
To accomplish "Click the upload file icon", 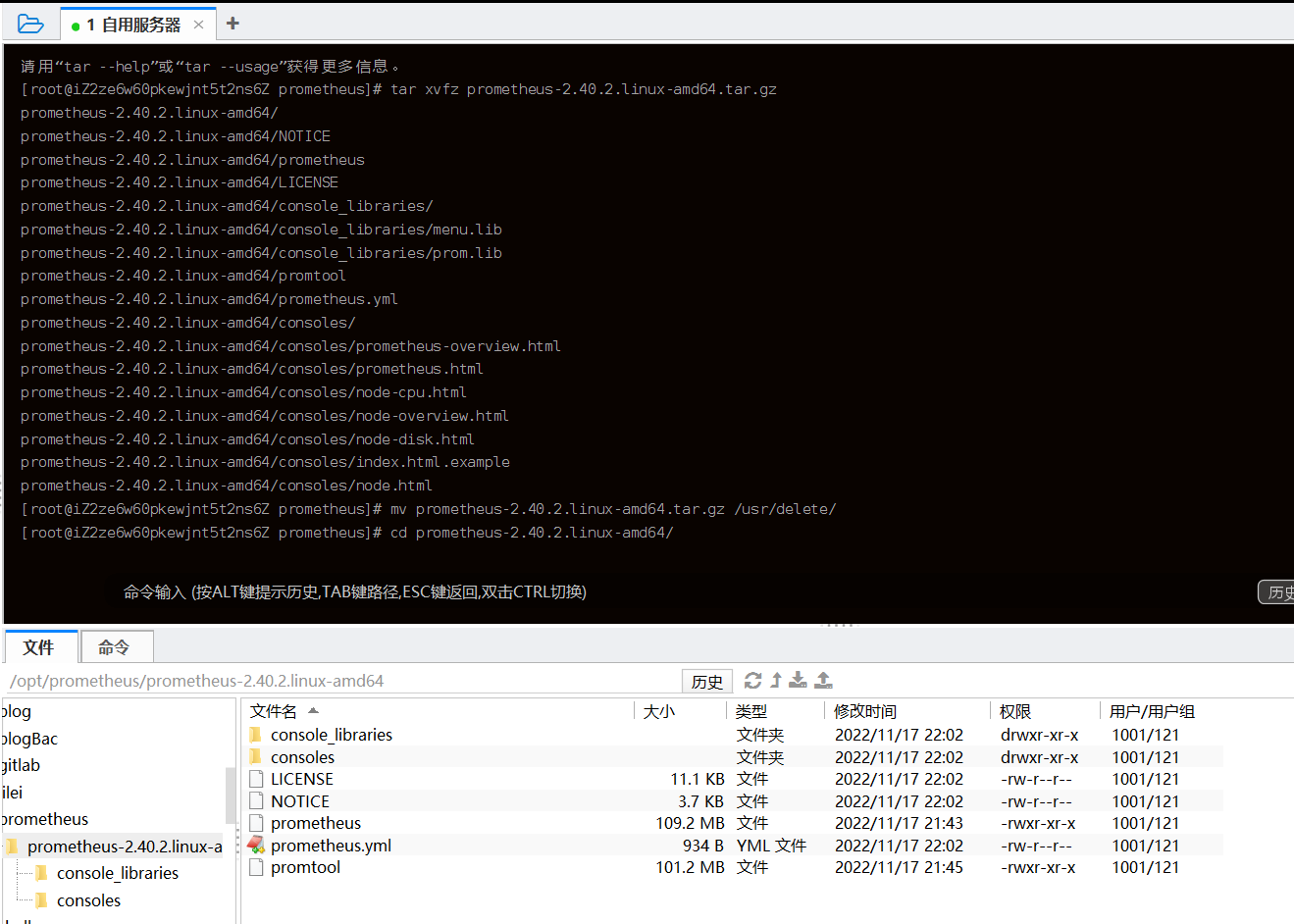I will click(x=824, y=680).
